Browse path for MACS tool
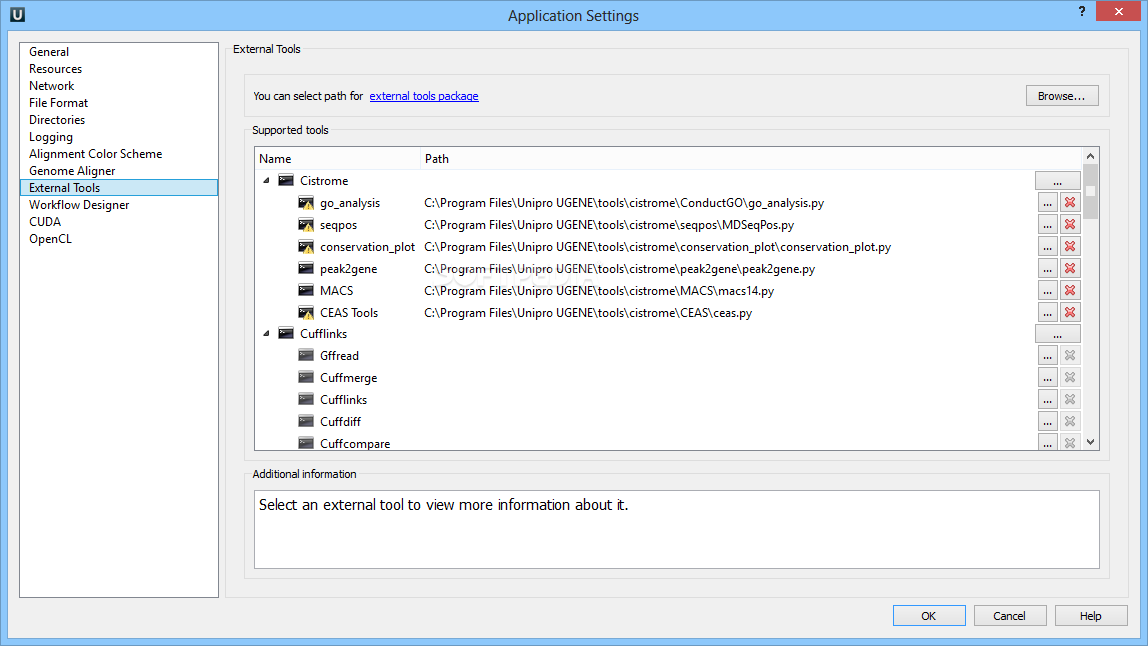 1048,291
